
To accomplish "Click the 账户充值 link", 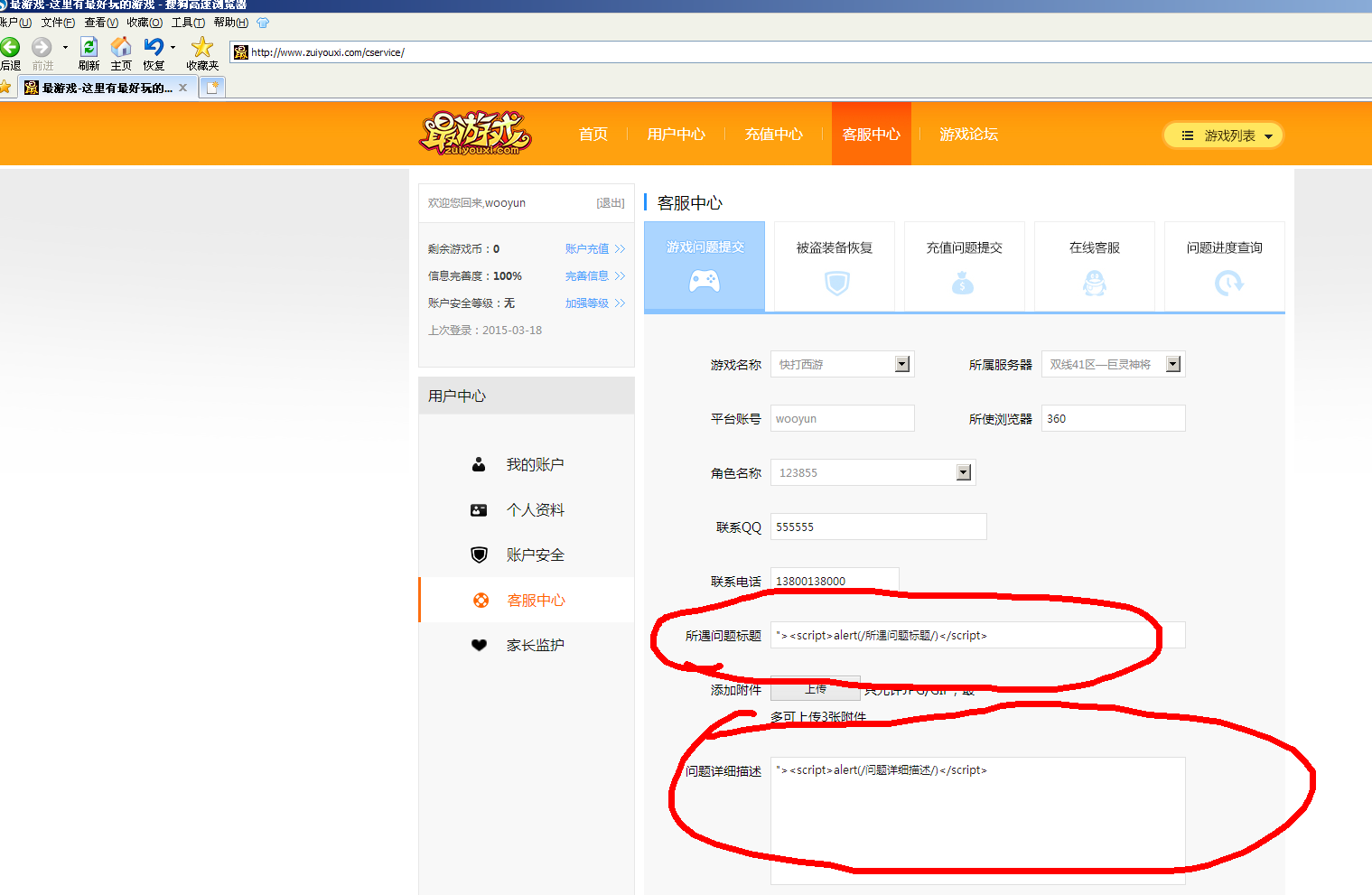I will tap(595, 248).
